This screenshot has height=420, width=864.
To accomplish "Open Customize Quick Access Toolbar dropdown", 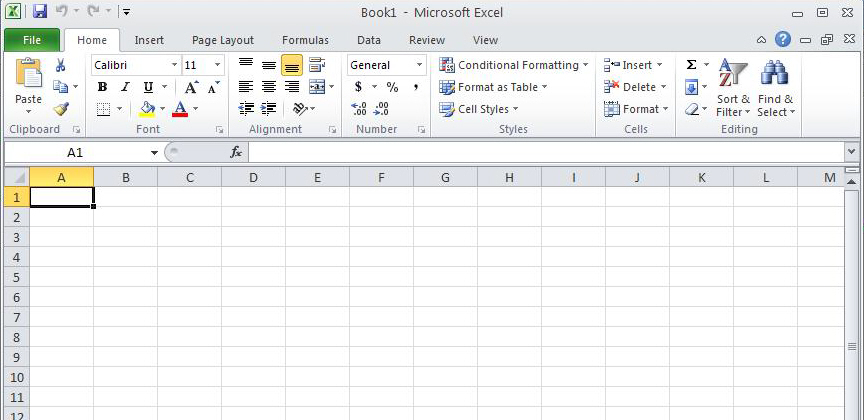I will tap(126, 12).
